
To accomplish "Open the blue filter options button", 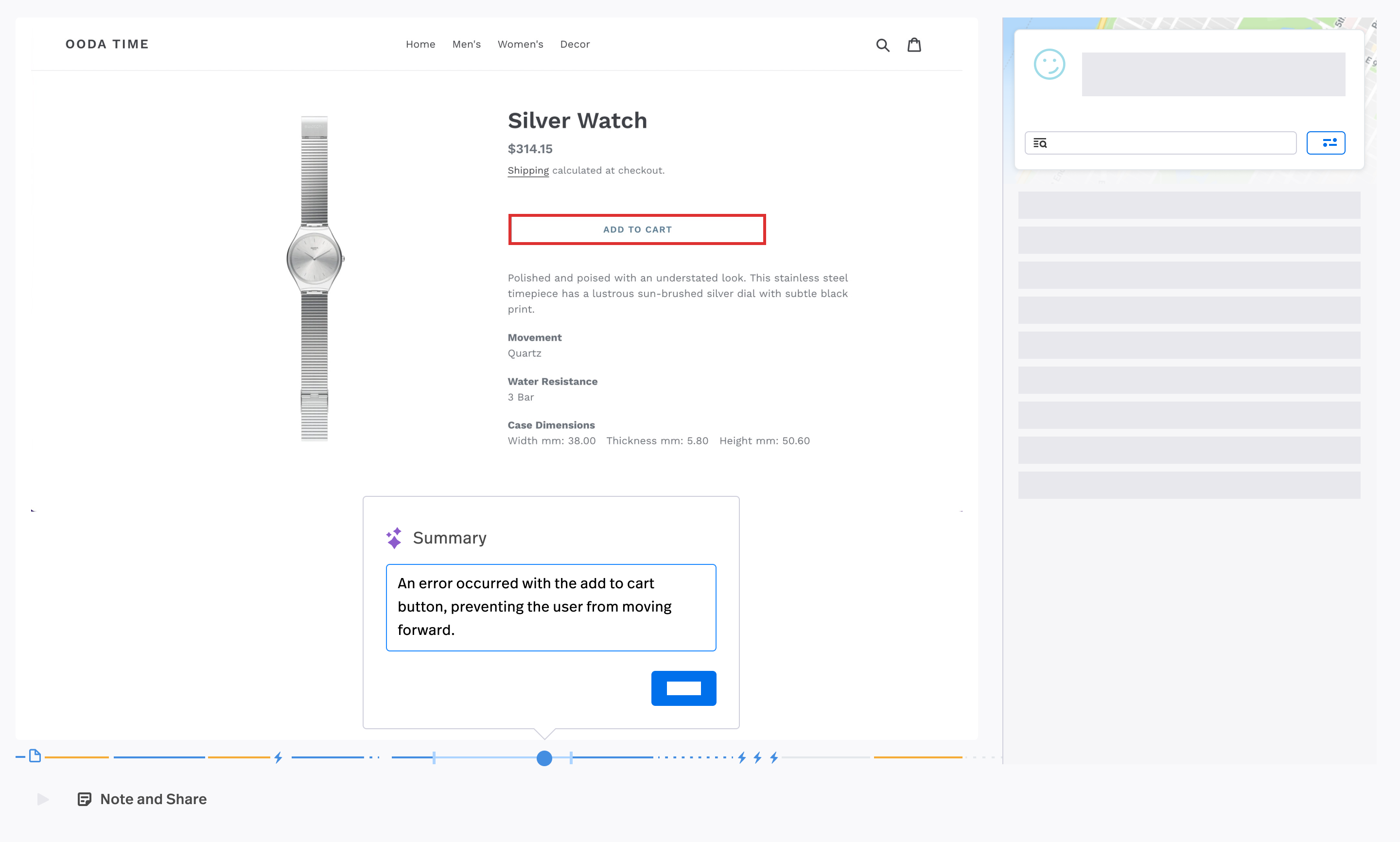I will [1326, 142].
